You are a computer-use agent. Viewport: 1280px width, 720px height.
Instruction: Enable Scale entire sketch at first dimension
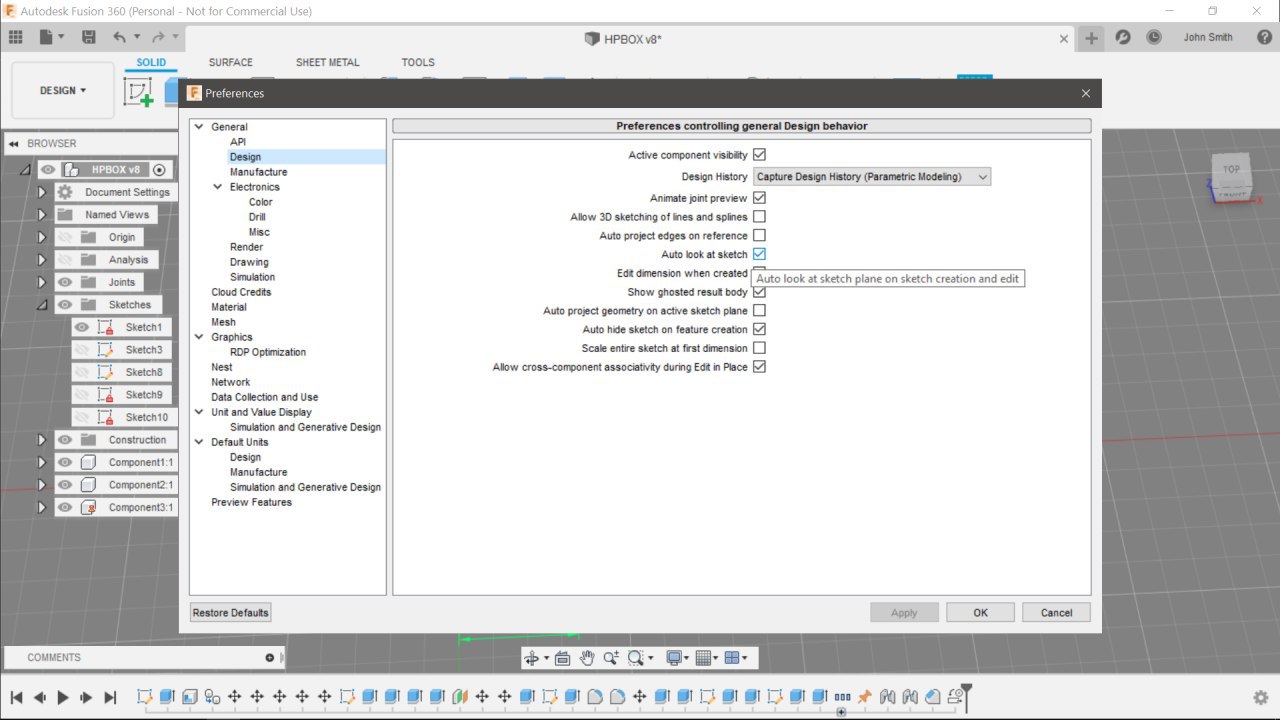click(759, 348)
